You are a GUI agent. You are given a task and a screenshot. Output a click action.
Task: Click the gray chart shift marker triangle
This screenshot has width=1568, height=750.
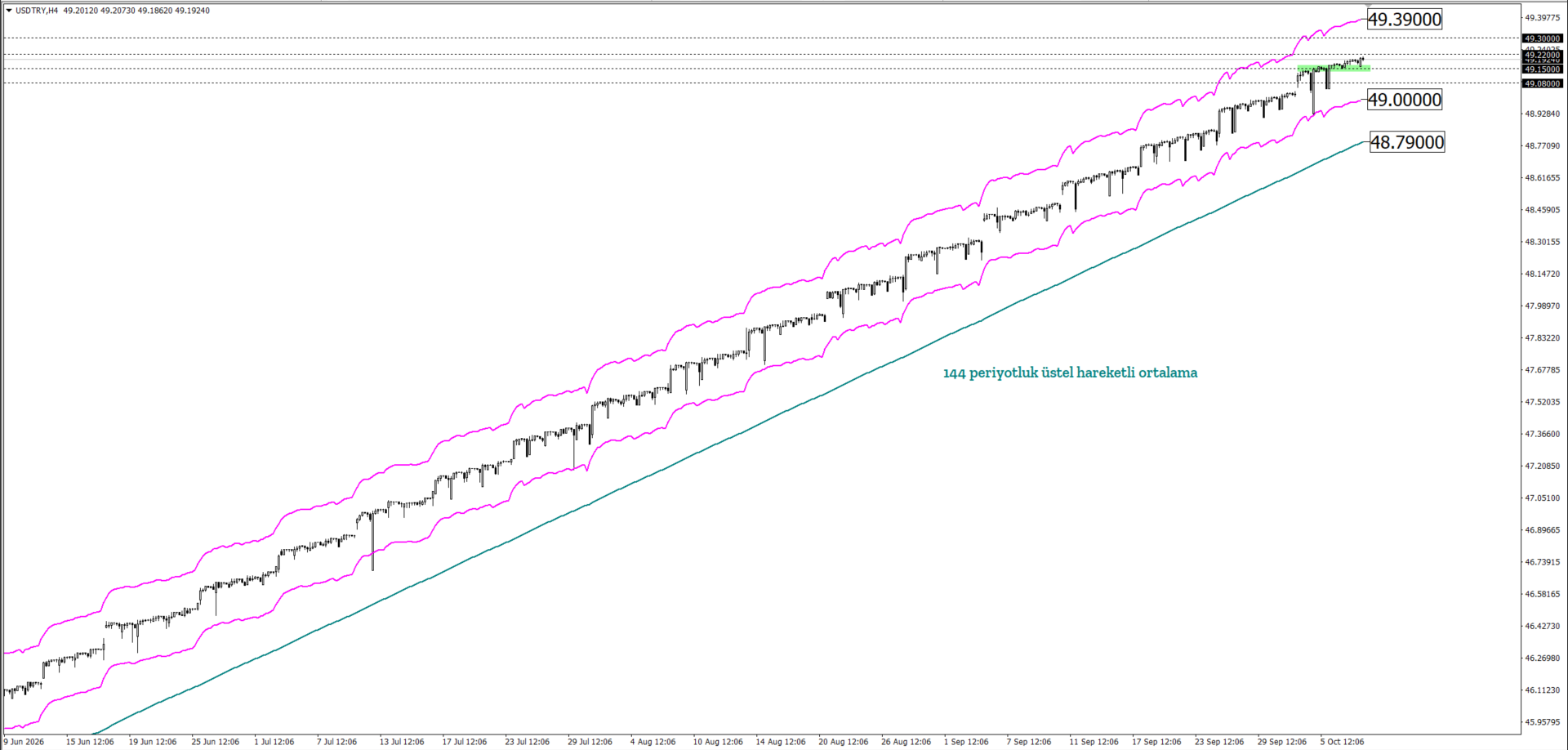tap(1370, 5)
